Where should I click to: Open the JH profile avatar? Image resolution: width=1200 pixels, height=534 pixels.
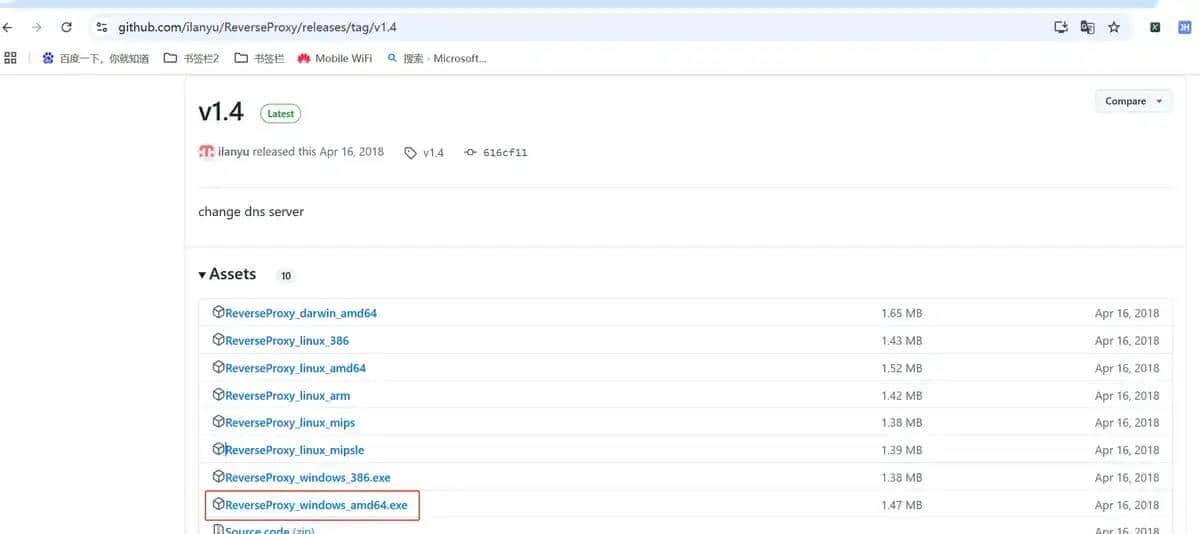coord(1184,27)
